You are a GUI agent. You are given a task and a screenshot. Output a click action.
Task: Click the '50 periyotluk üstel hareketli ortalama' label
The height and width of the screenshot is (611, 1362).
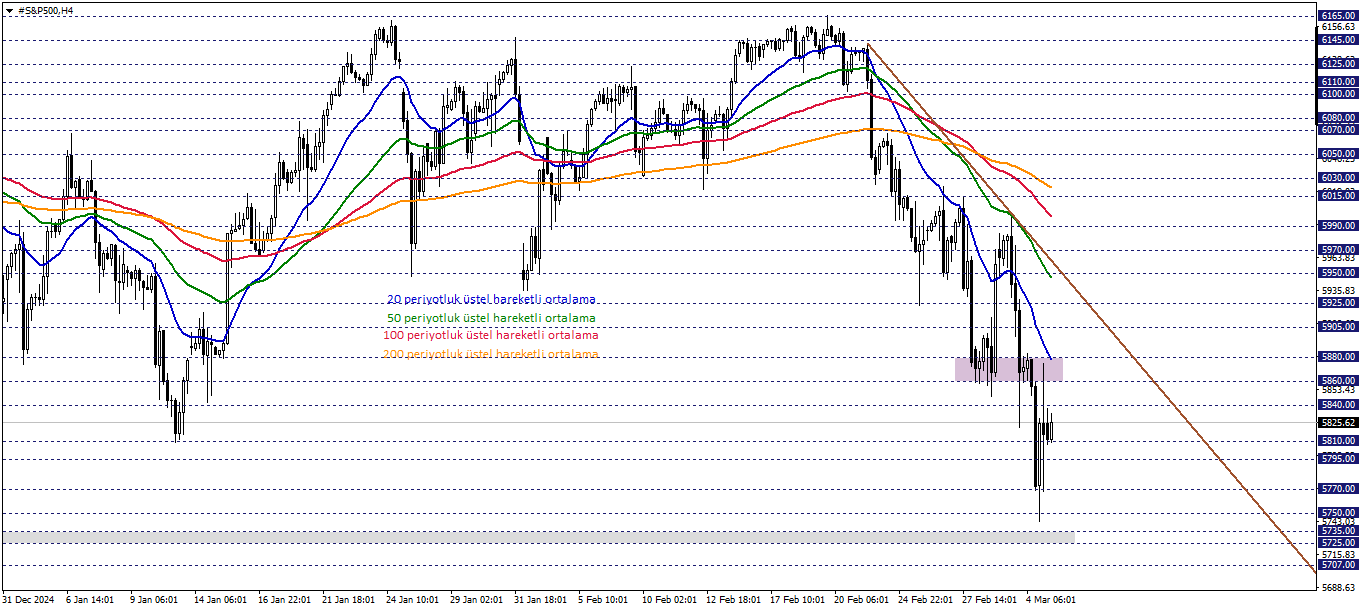[491, 318]
